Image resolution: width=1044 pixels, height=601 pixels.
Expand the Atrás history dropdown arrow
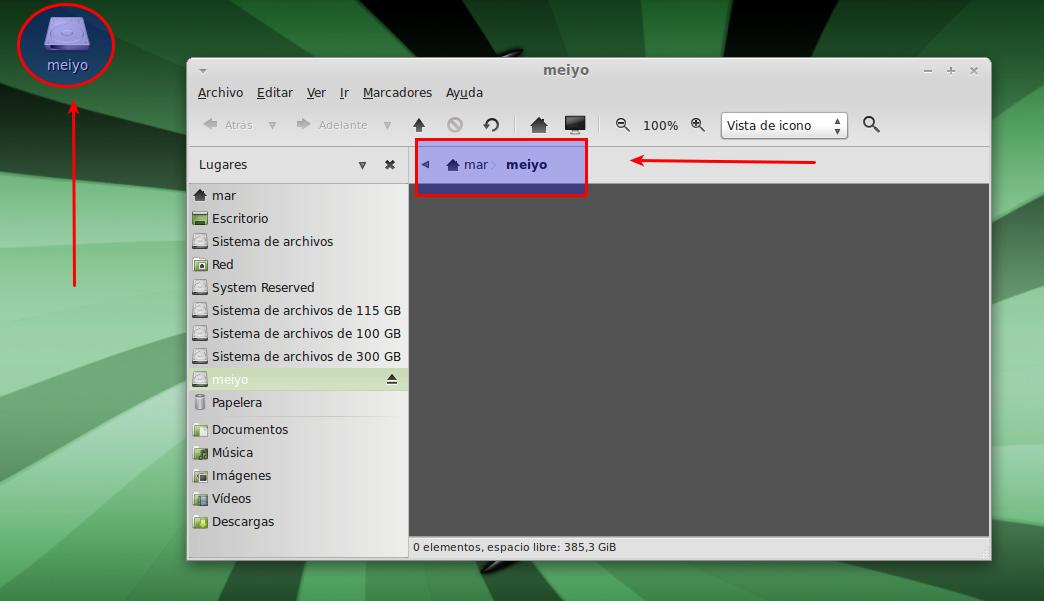pyautogui.click(x=272, y=126)
